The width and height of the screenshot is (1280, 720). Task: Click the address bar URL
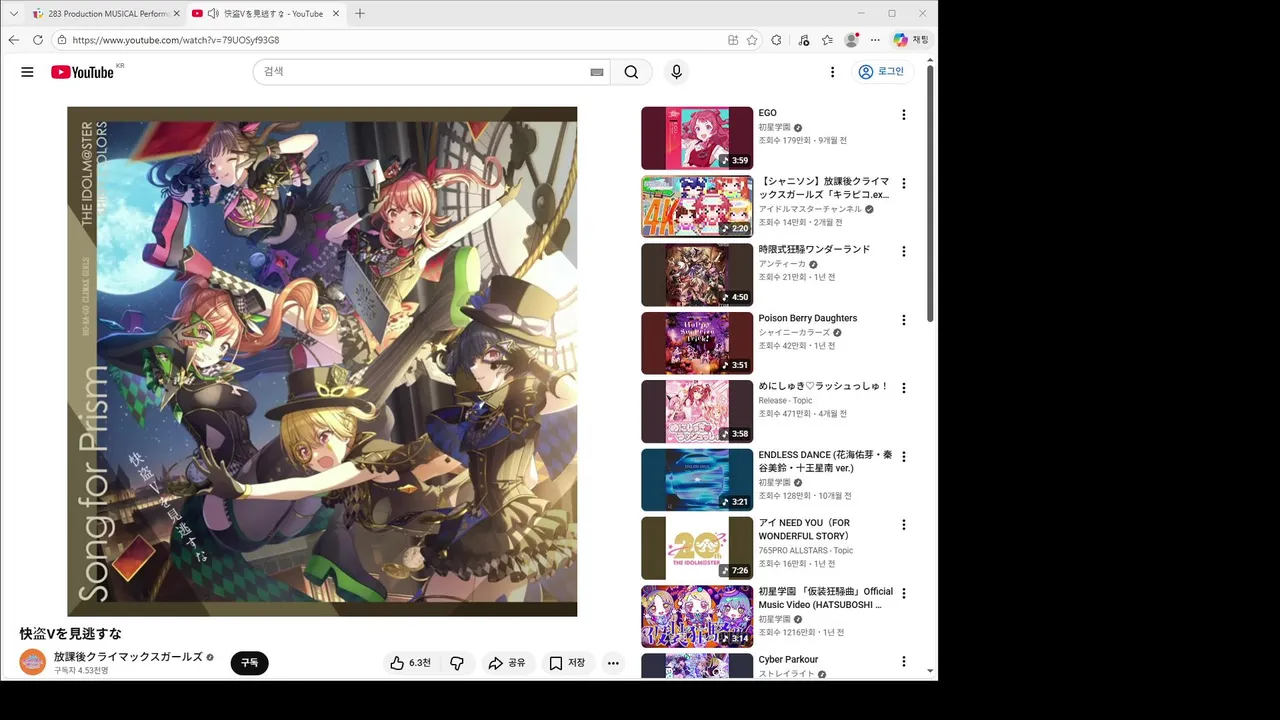coord(176,40)
